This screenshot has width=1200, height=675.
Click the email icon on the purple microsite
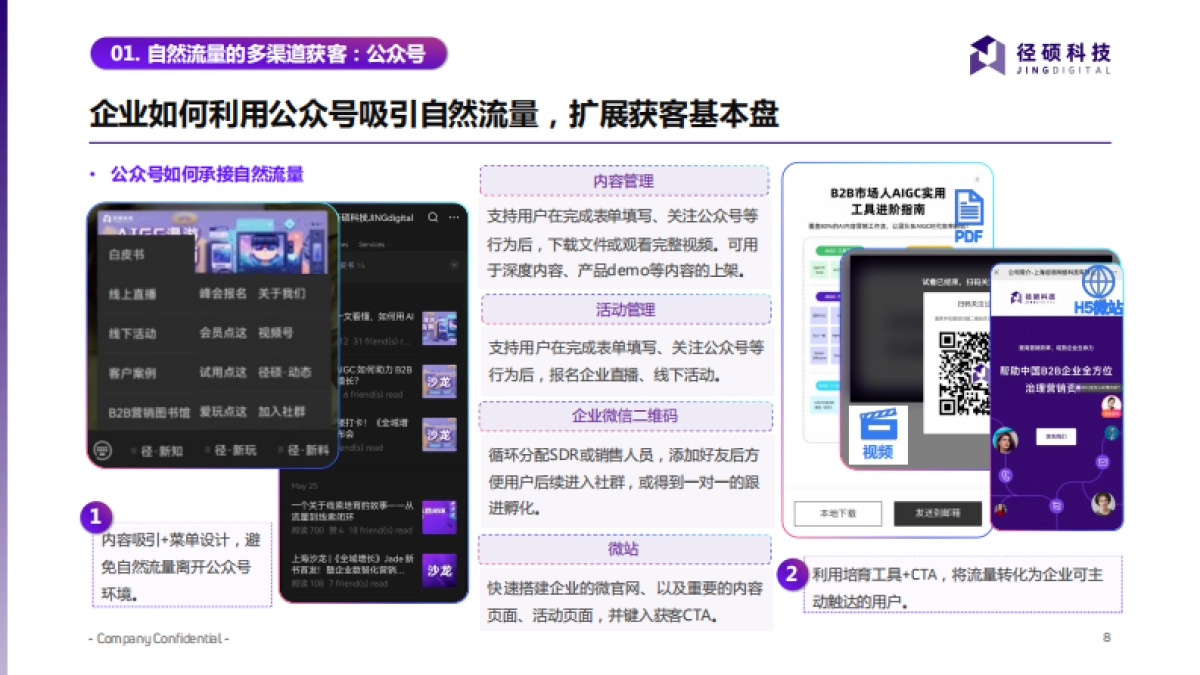click(1101, 462)
